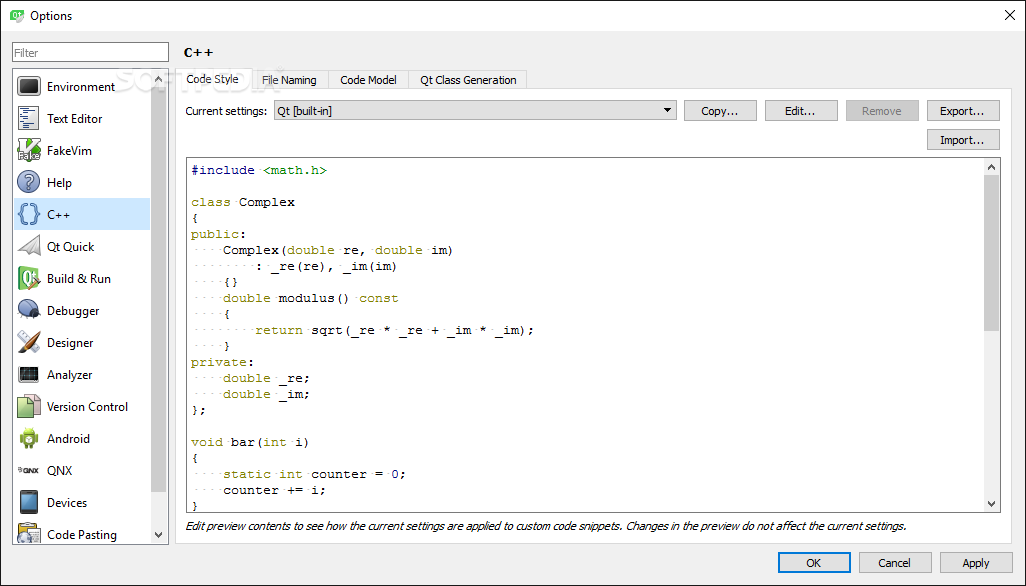This screenshot has width=1026, height=586.
Task: Click 'void bar(int i)' line
Action: [250, 442]
